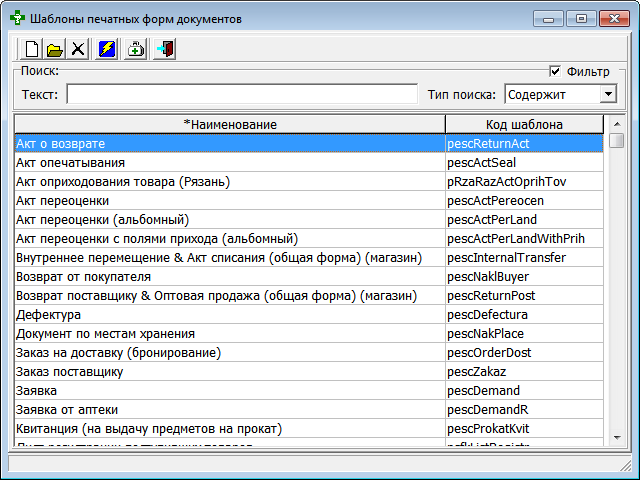Image resolution: width=640 pixels, height=480 pixels.
Task: Select the Заявка от аптеки row
Action: (x=229, y=410)
